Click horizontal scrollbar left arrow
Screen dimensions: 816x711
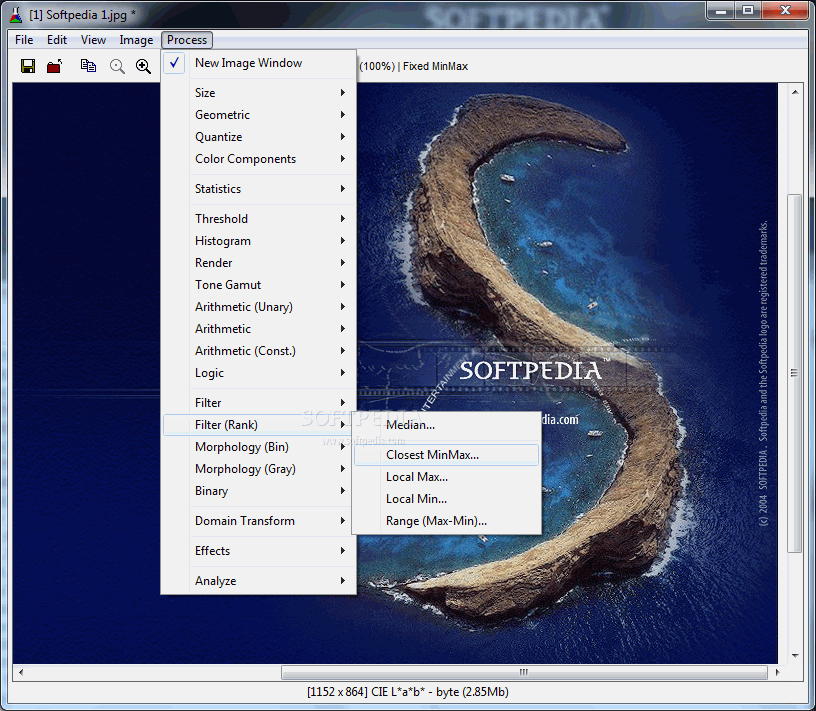(21, 672)
